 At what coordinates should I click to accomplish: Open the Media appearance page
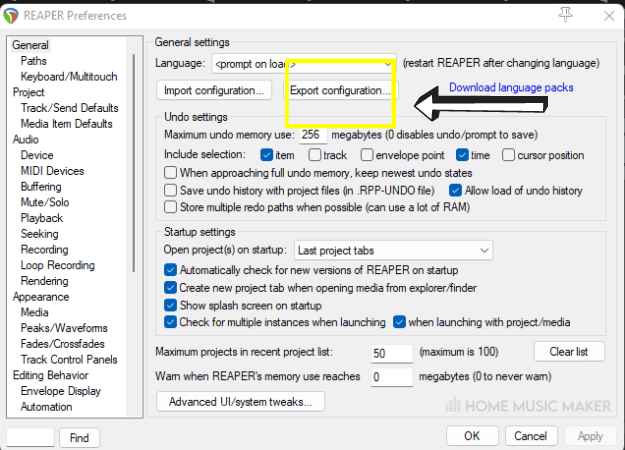pos(34,312)
